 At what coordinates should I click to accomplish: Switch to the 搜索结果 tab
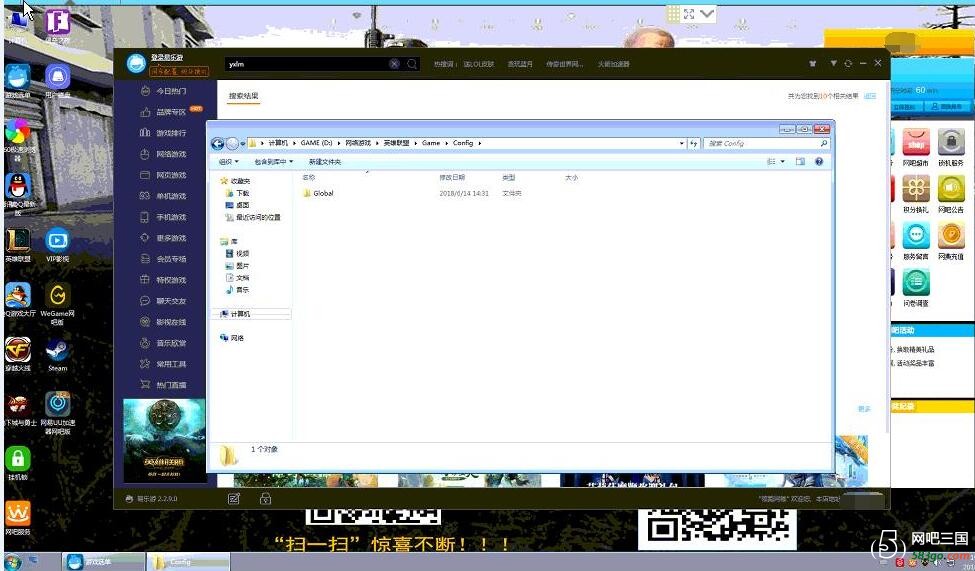tap(243, 96)
